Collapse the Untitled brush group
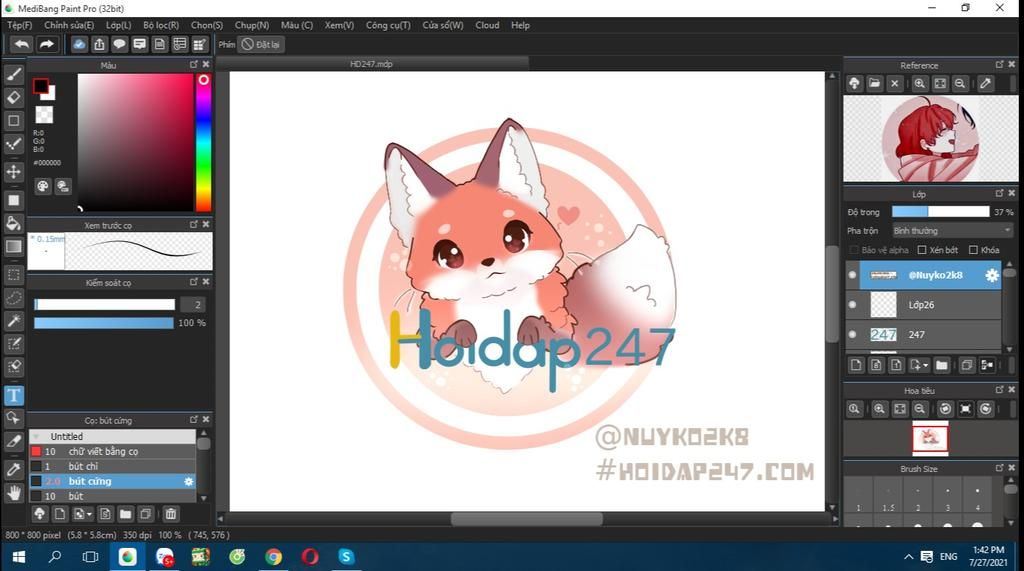 point(37,436)
